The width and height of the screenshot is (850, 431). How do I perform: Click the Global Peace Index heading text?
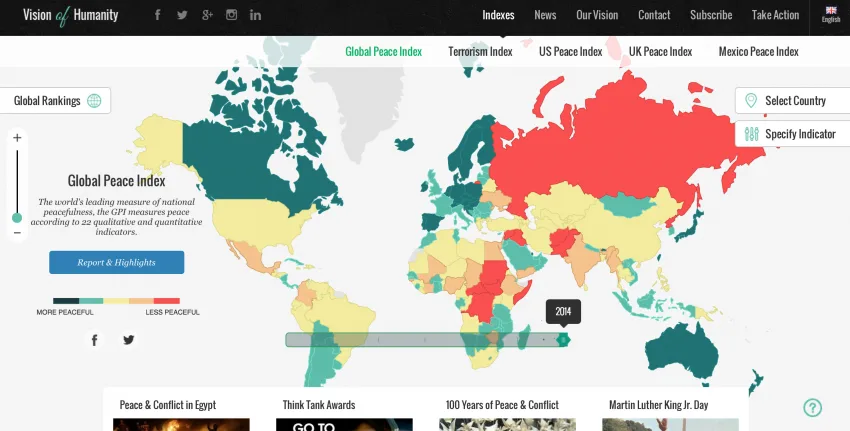point(117,181)
